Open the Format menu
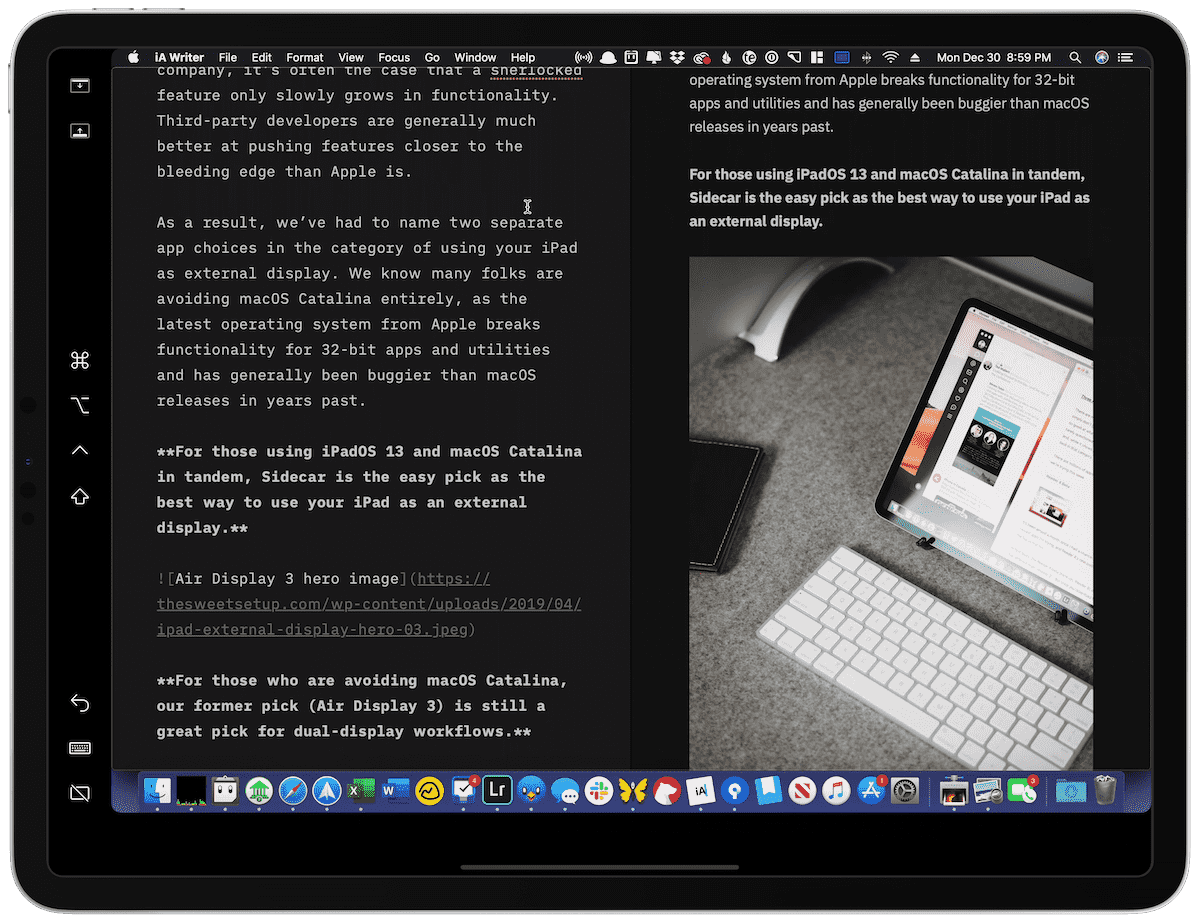 tap(305, 58)
